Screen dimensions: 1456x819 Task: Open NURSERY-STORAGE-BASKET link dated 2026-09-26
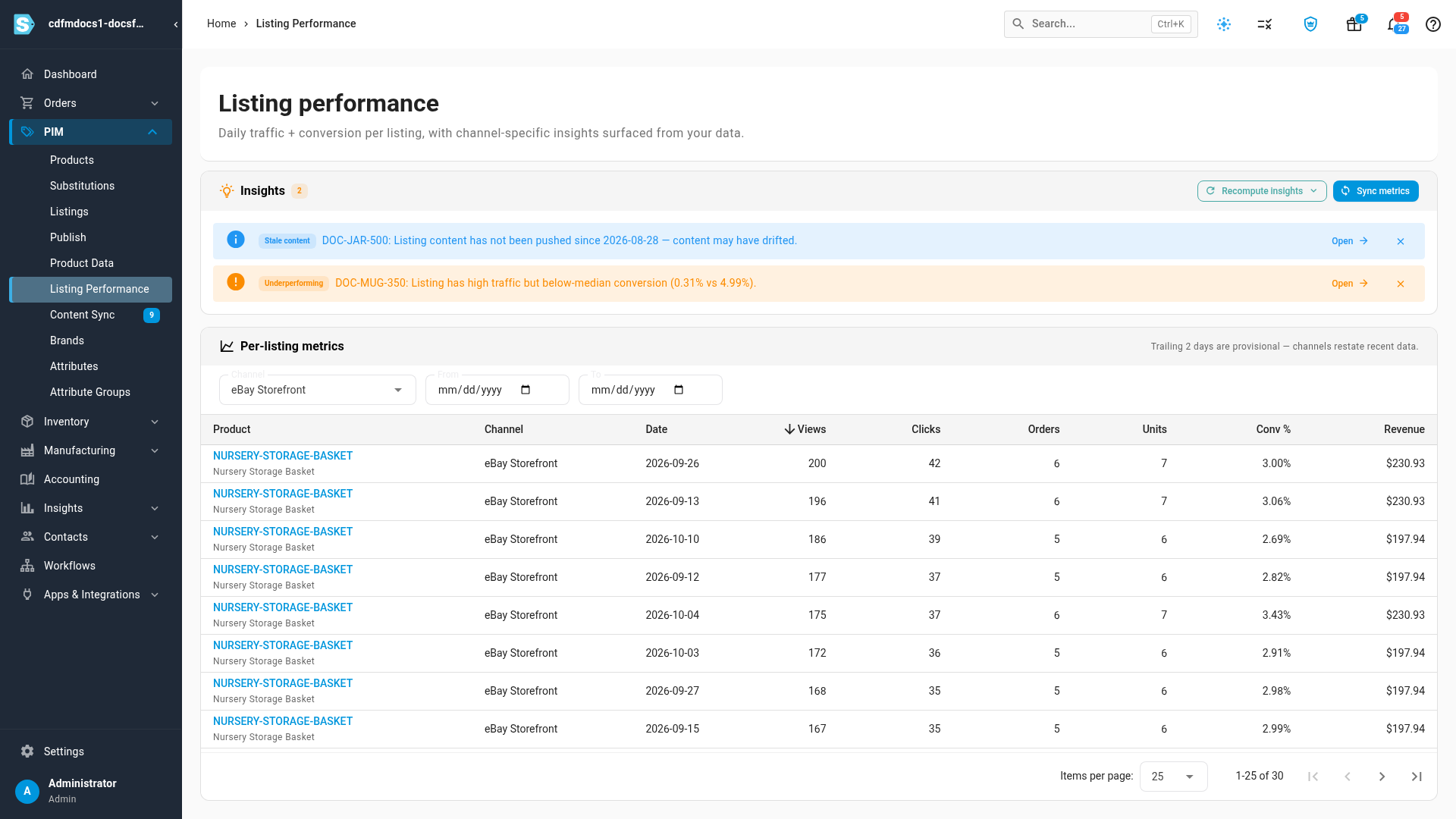click(283, 456)
